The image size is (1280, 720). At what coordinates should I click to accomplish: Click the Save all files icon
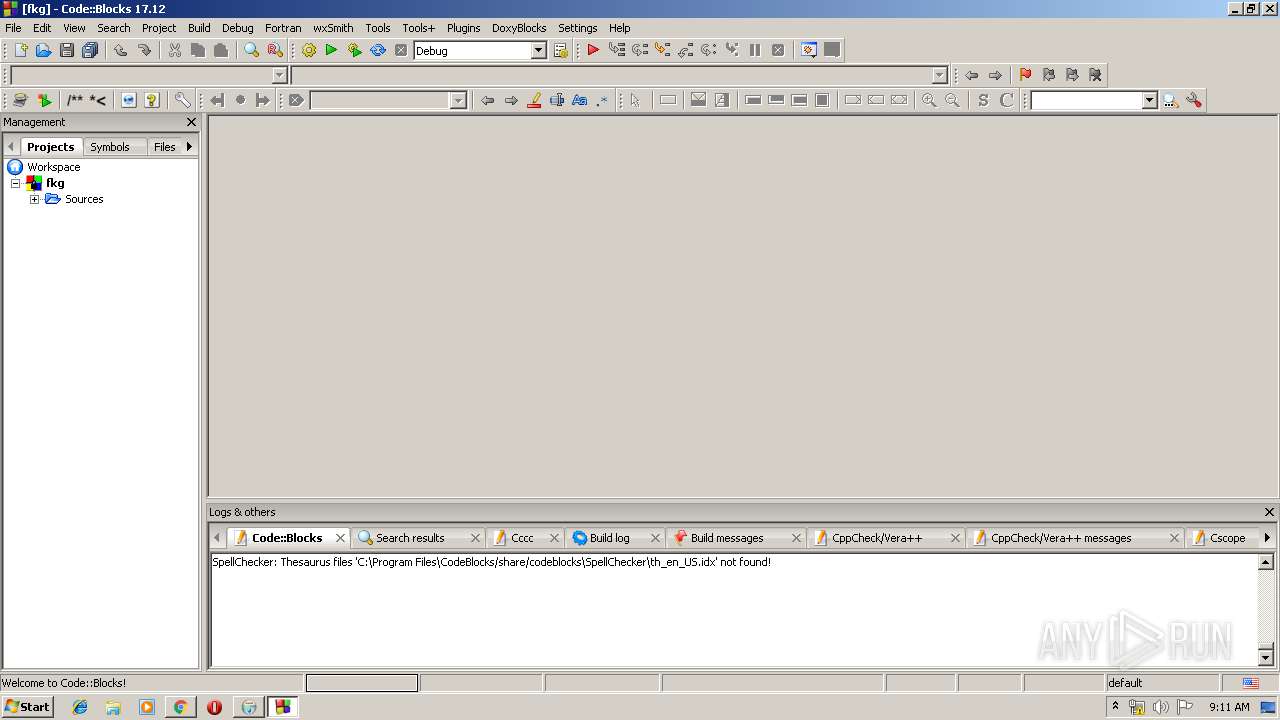(90, 50)
